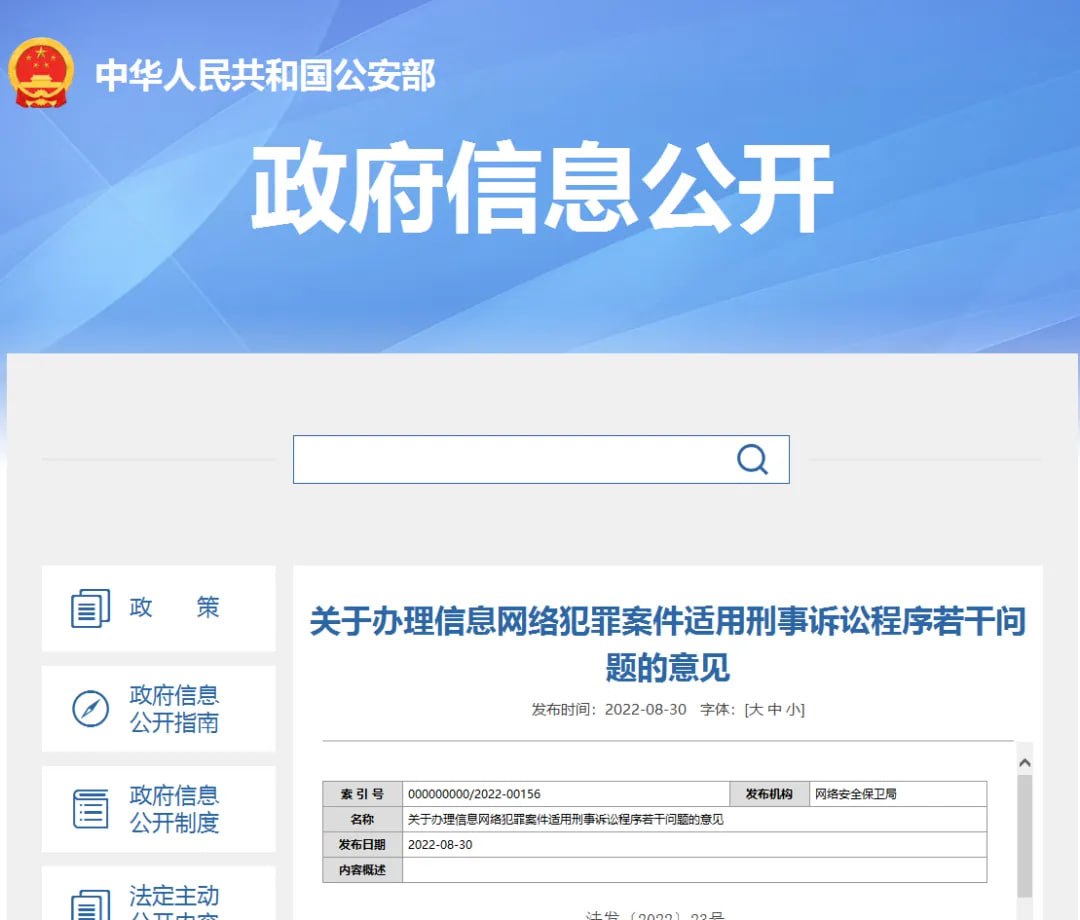Open the 政府信息公开指南 menu label

pyautogui.click(x=174, y=709)
